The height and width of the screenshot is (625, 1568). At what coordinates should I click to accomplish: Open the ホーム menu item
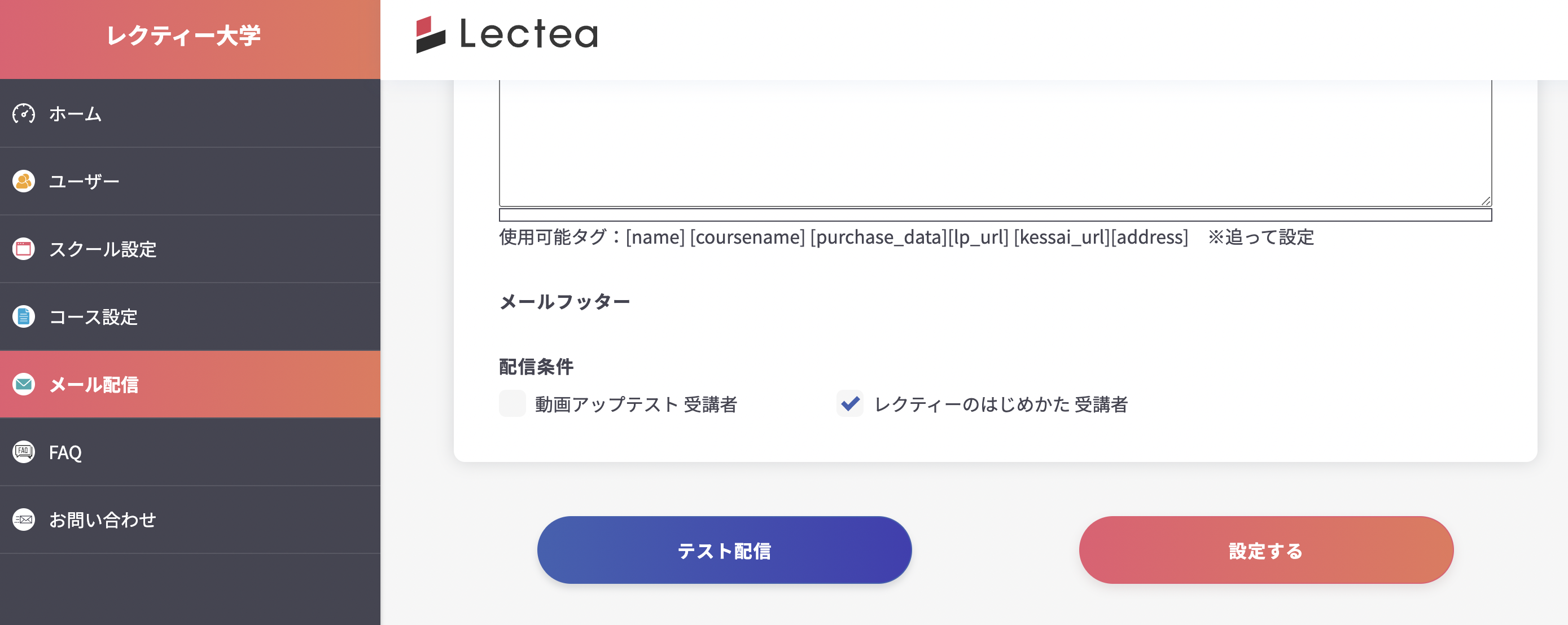click(76, 114)
